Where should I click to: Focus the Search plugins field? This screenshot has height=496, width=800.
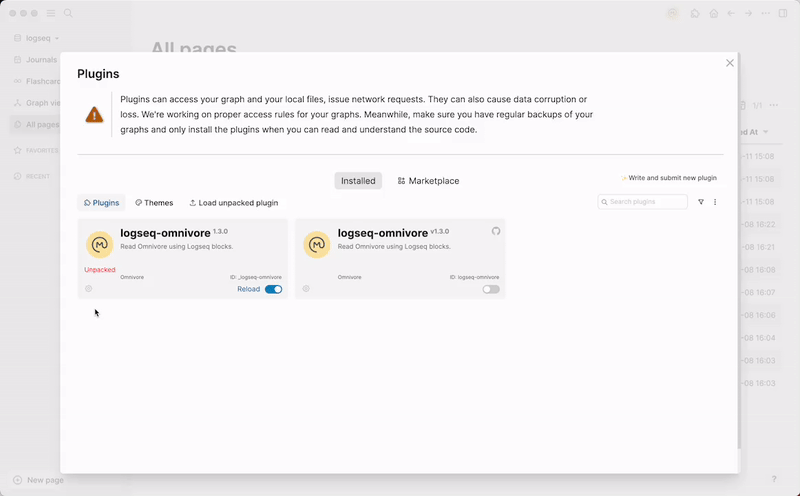pyautogui.click(x=642, y=202)
